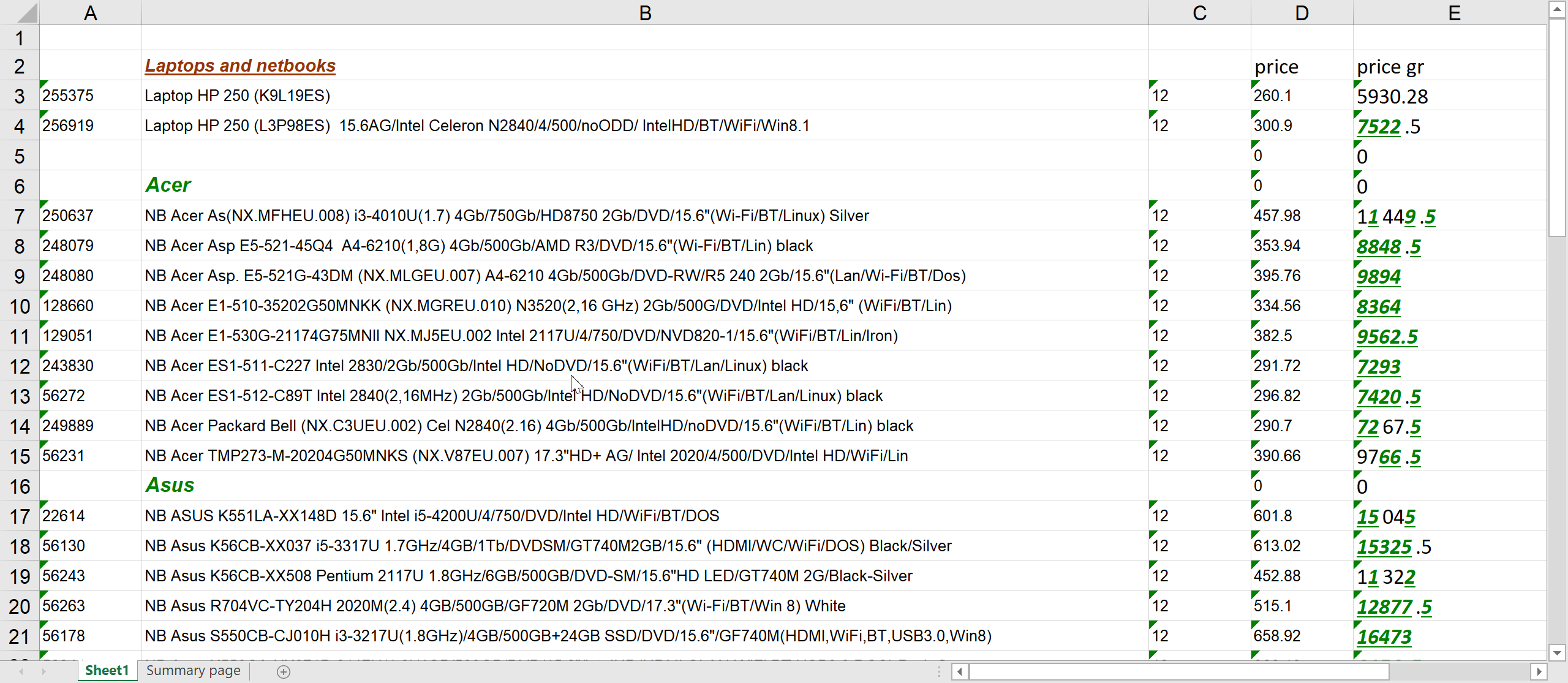Click the horizontal scrollbar thumb
1568x683 pixels.
click(x=1179, y=672)
